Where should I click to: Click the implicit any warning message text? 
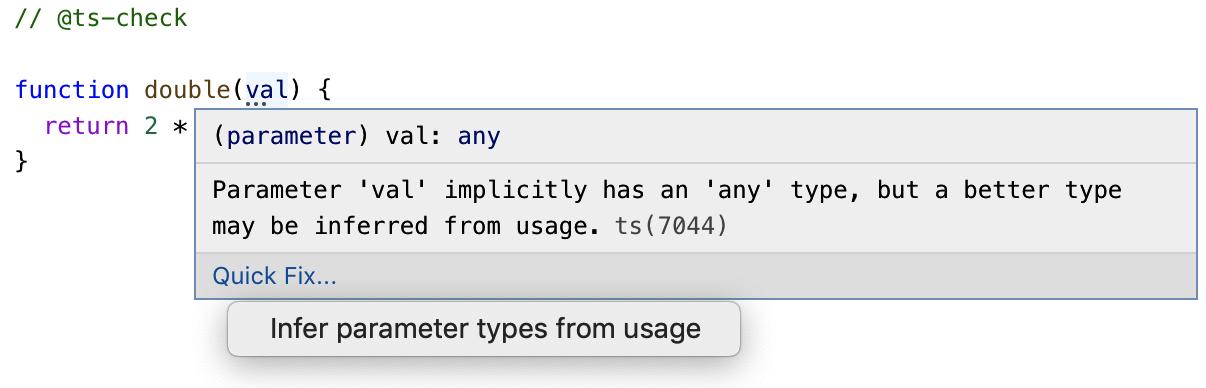667,208
